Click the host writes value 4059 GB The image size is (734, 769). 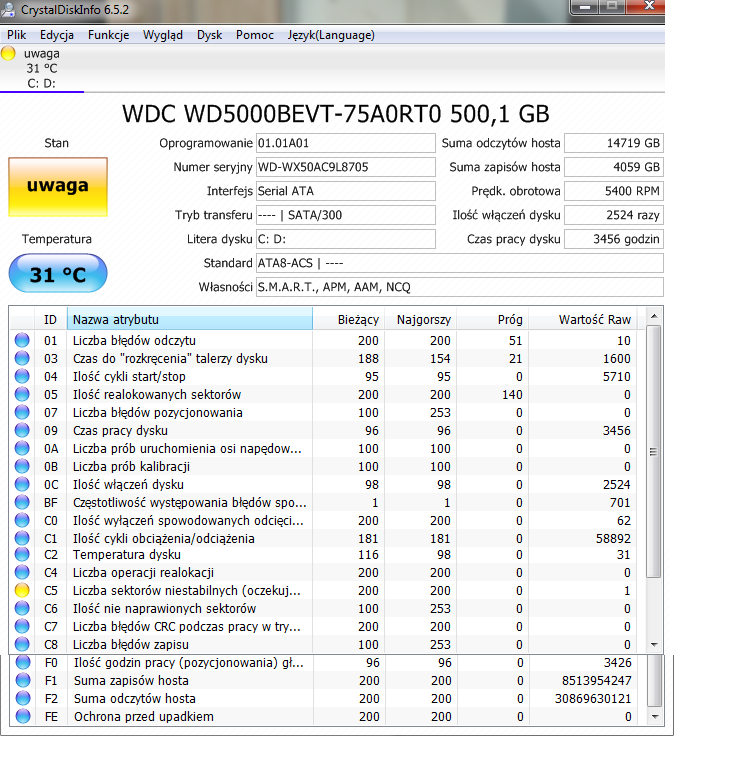tap(614, 167)
